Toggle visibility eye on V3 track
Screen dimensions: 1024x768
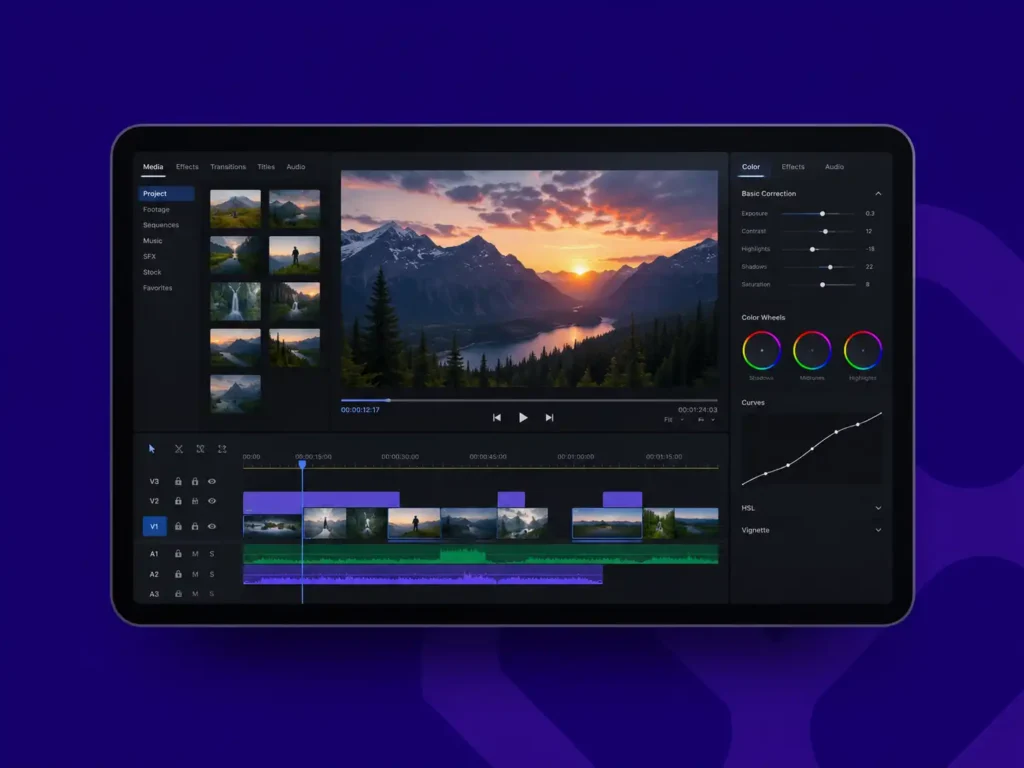pyautogui.click(x=212, y=481)
